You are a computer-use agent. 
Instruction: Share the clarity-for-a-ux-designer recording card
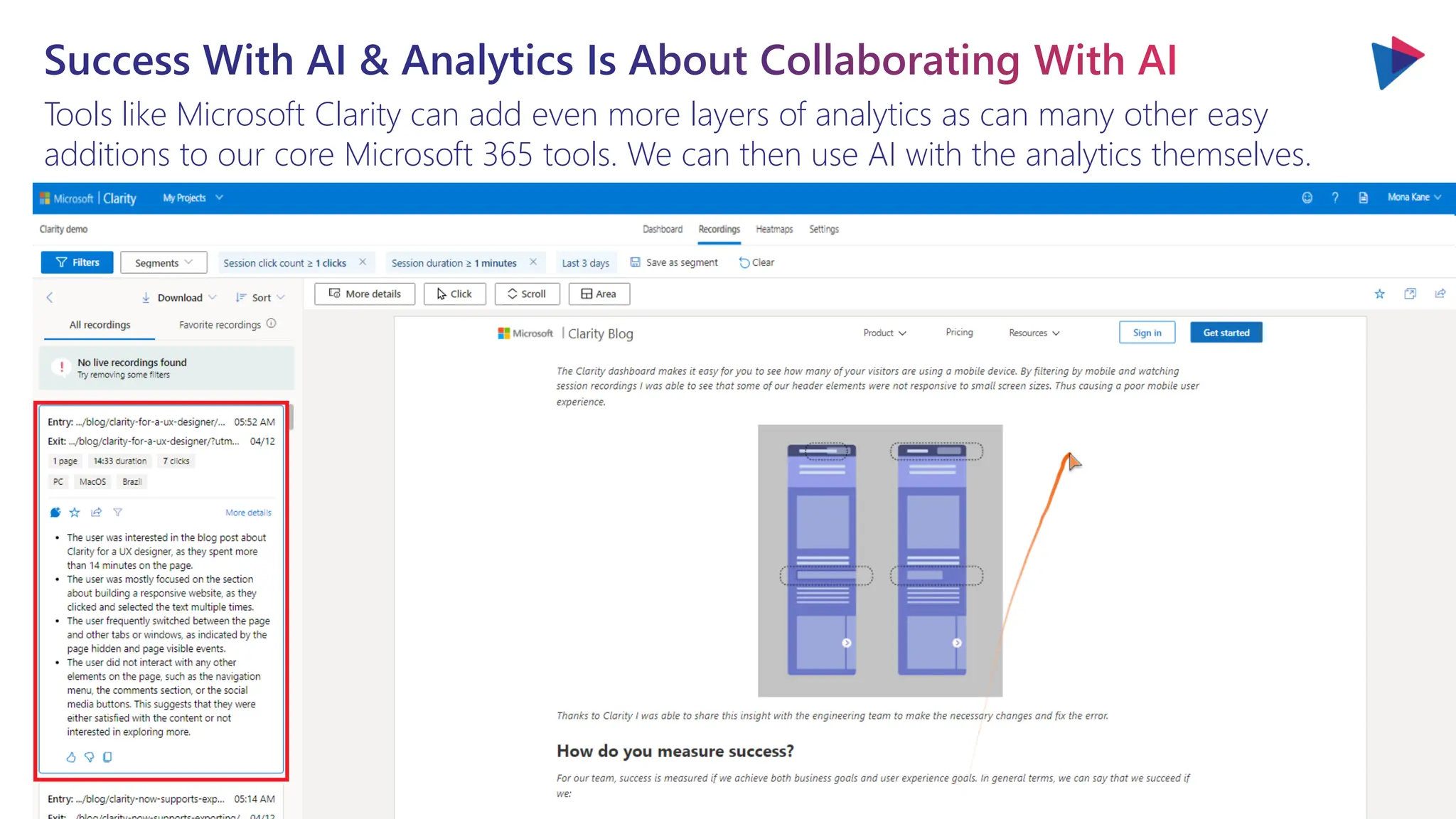[x=97, y=512]
